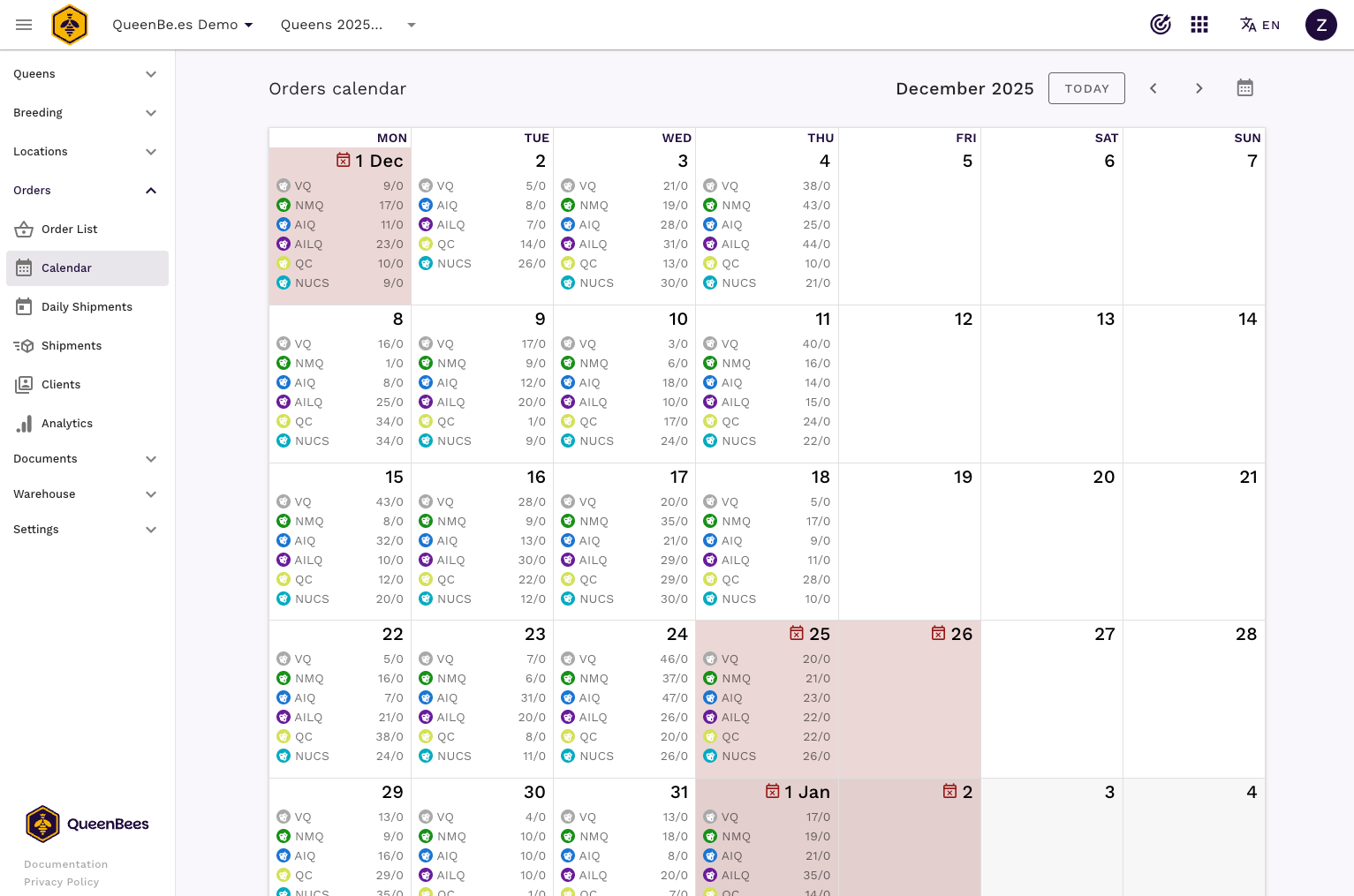Click the language translate EN selector

point(1259,25)
